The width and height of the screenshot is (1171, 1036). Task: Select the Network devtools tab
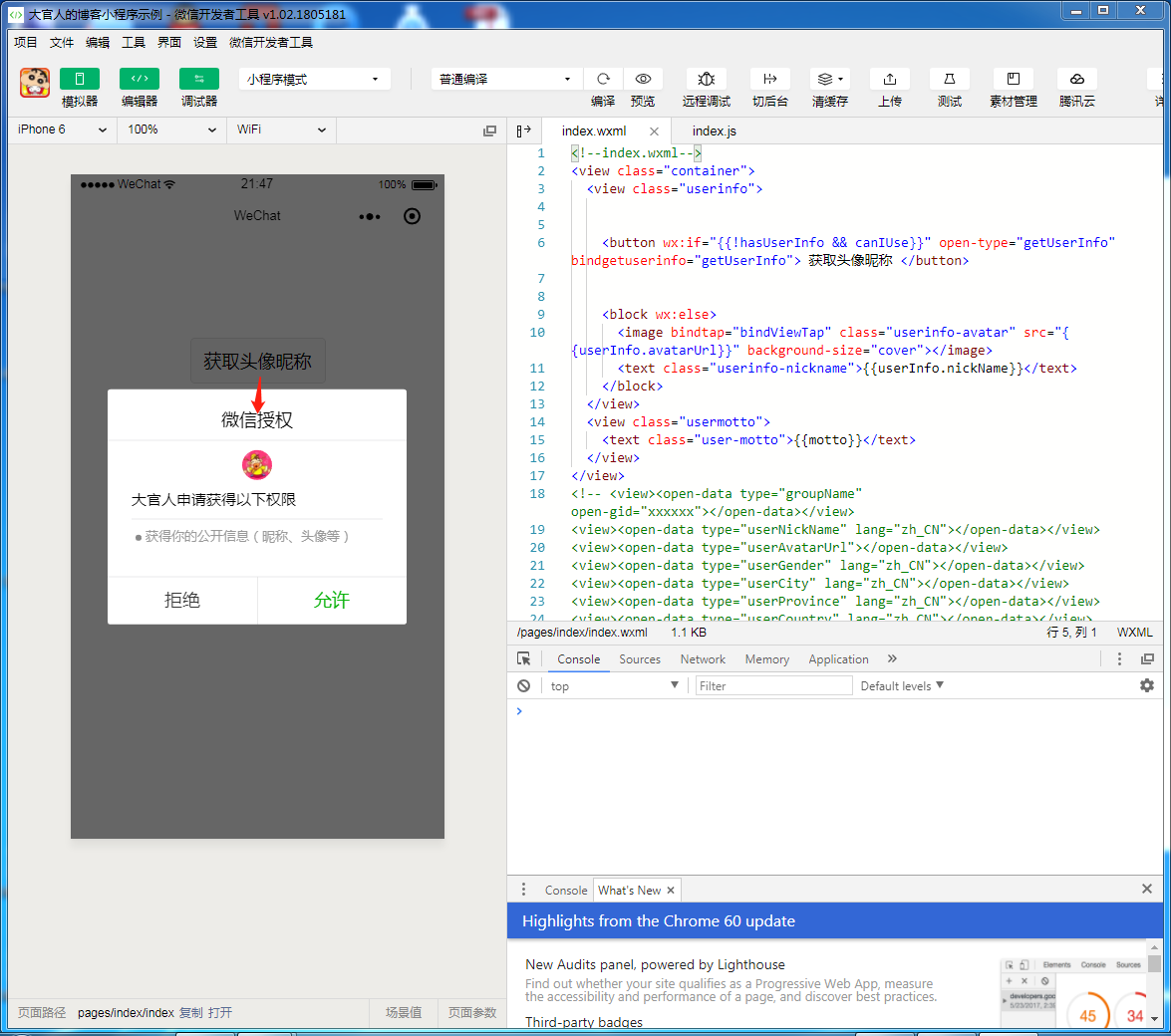[703, 659]
